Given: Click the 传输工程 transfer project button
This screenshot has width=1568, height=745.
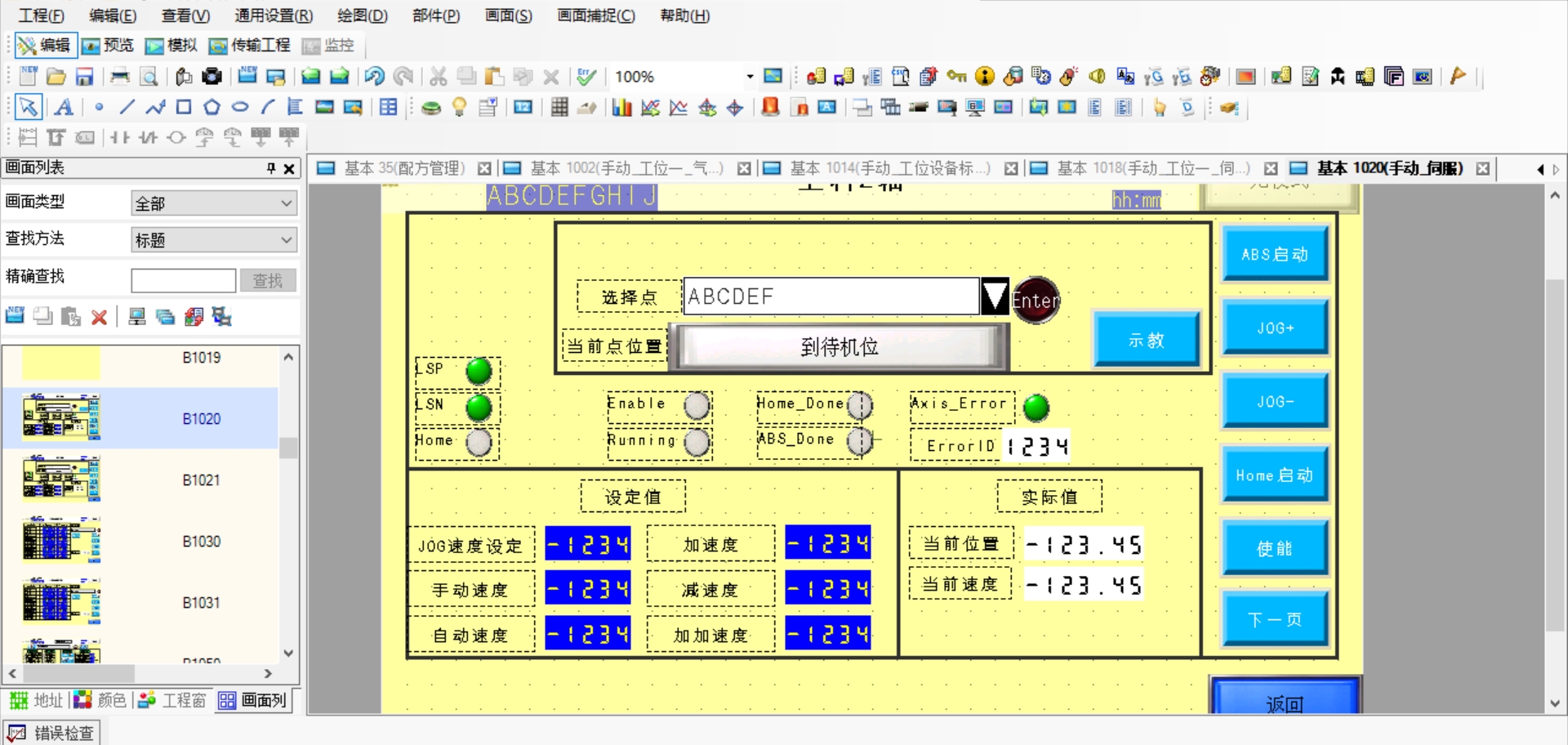Looking at the screenshot, I should click(x=250, y=46).
